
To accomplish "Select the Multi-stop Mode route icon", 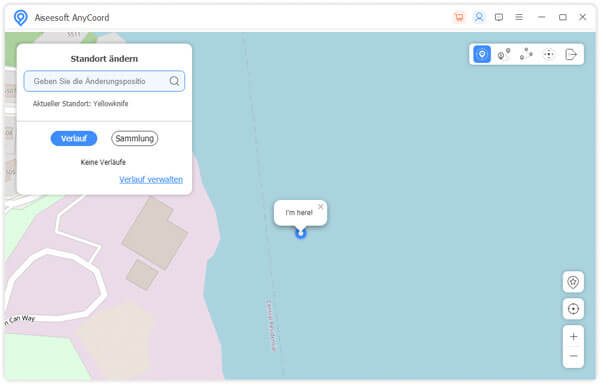I will coord(526,54).
